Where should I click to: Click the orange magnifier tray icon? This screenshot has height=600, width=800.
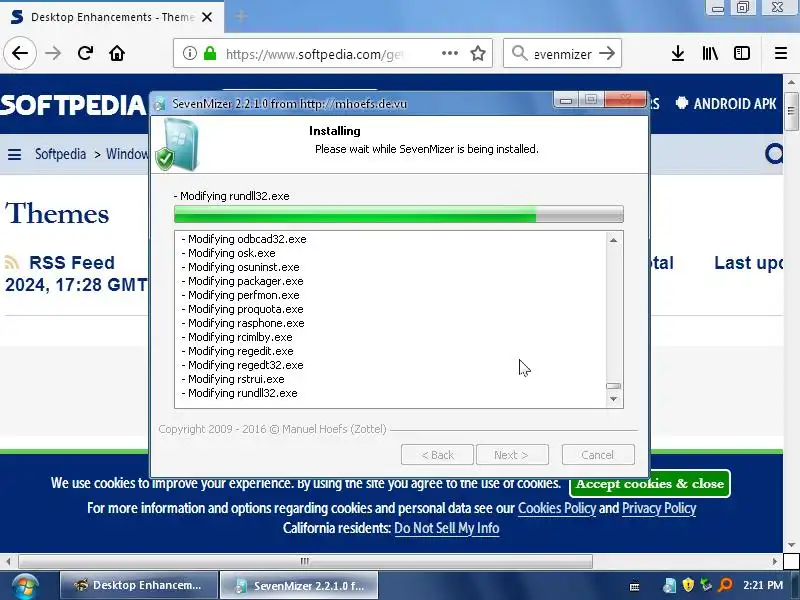725,585
